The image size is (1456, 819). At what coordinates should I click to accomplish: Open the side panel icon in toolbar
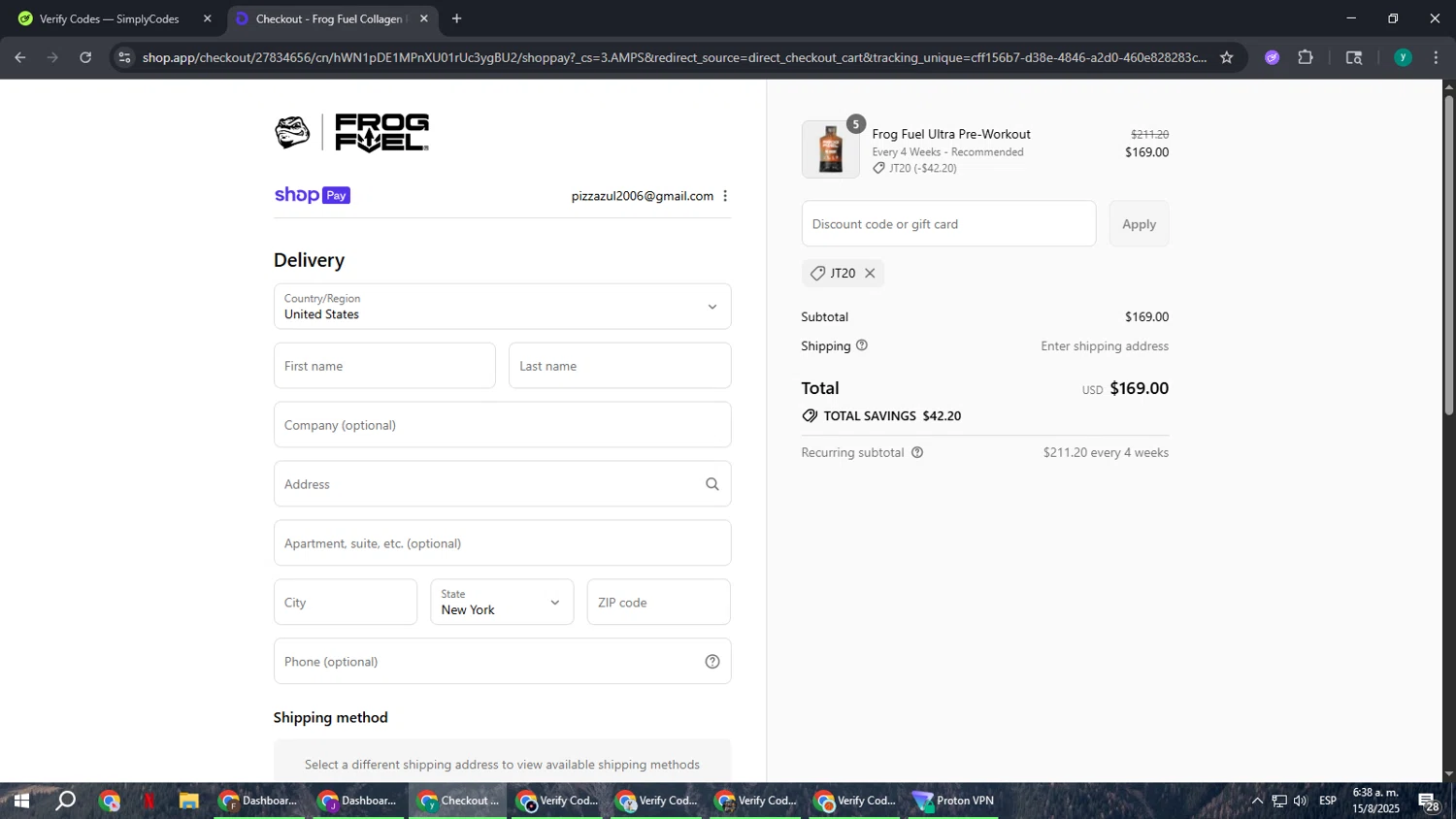click(1354, 57)
